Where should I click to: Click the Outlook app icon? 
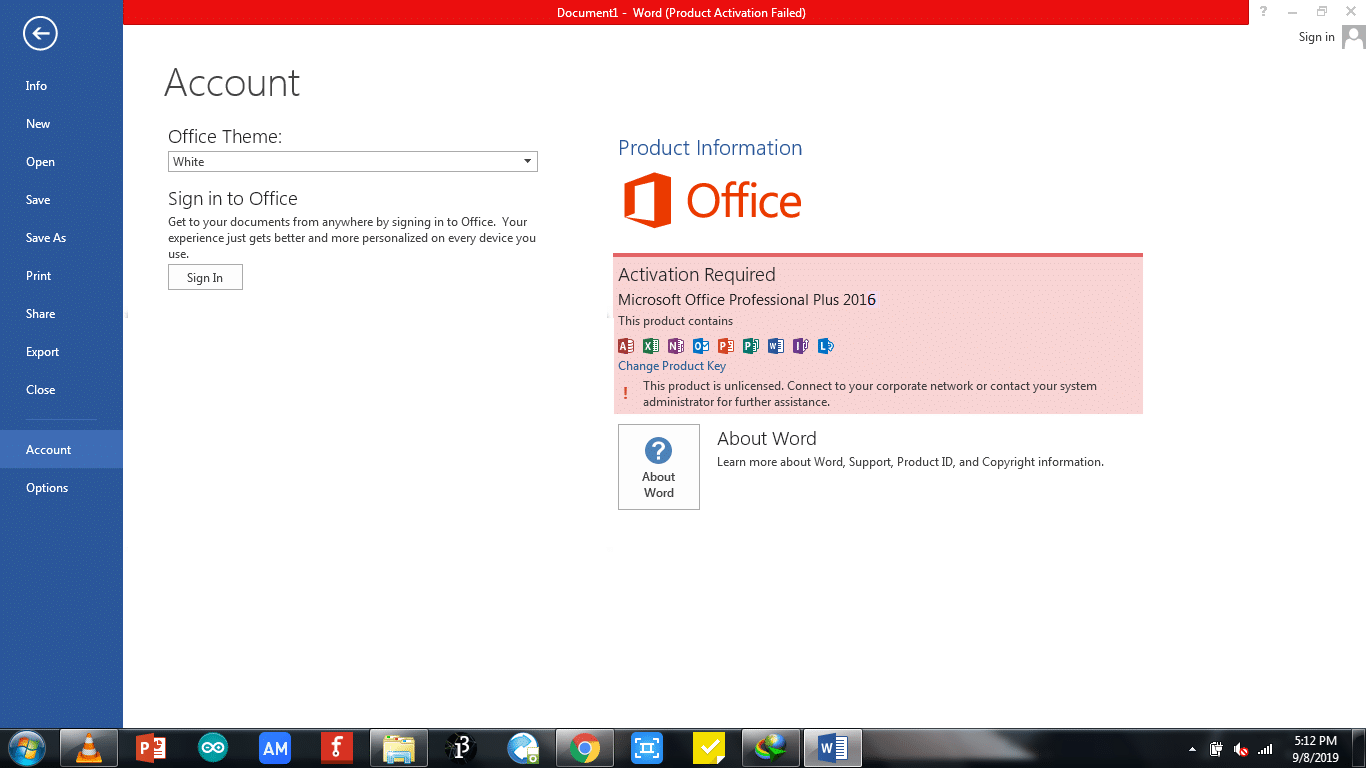pos(701,346)
